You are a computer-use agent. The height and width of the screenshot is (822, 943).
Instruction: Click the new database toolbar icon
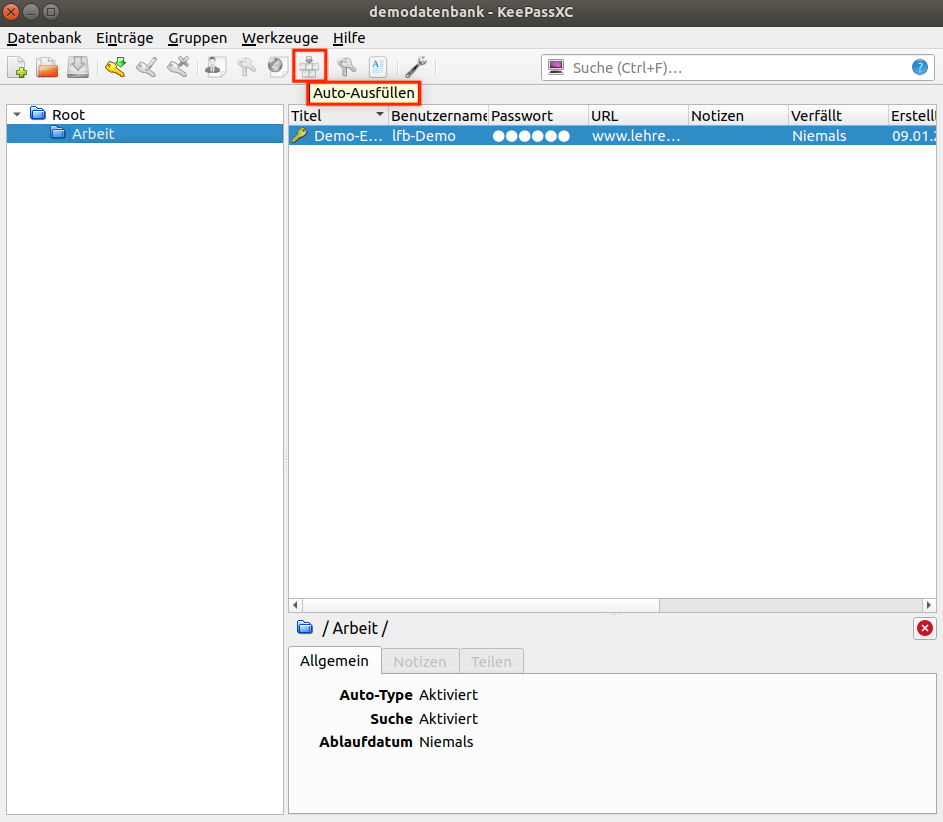click(x=18, y=68)
